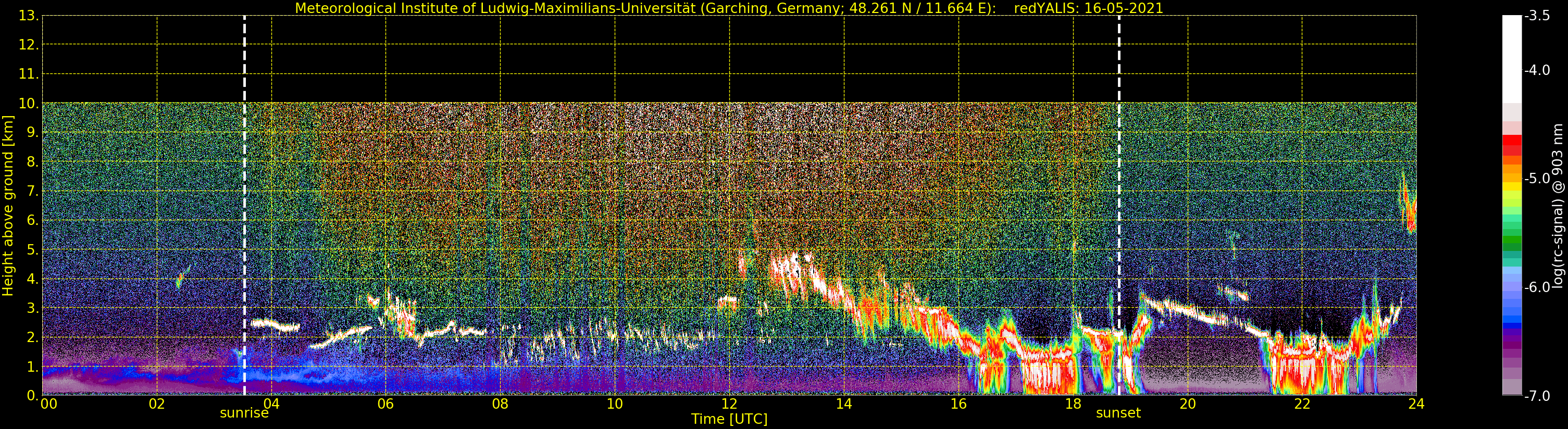Click the height axis tick "9."
The image size is (1568, 429).
tap(32, 133)
